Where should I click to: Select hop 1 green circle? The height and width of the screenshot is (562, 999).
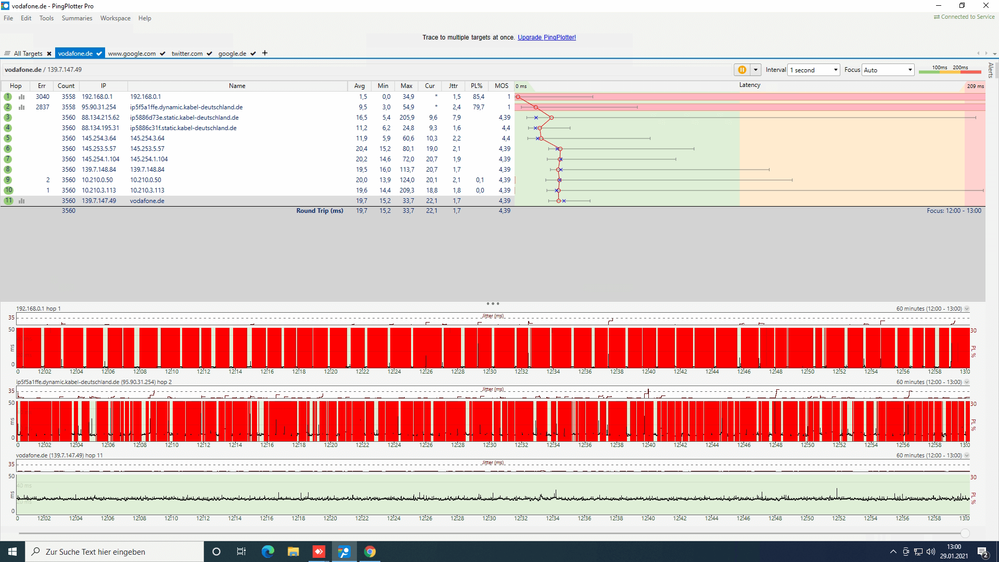point(8,97)
